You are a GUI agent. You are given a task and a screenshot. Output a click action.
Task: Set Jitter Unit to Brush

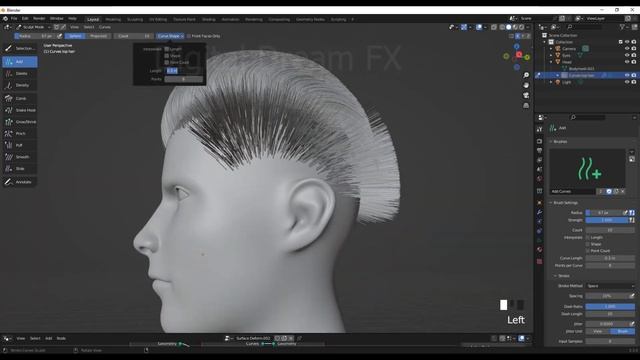click(623, 331)
